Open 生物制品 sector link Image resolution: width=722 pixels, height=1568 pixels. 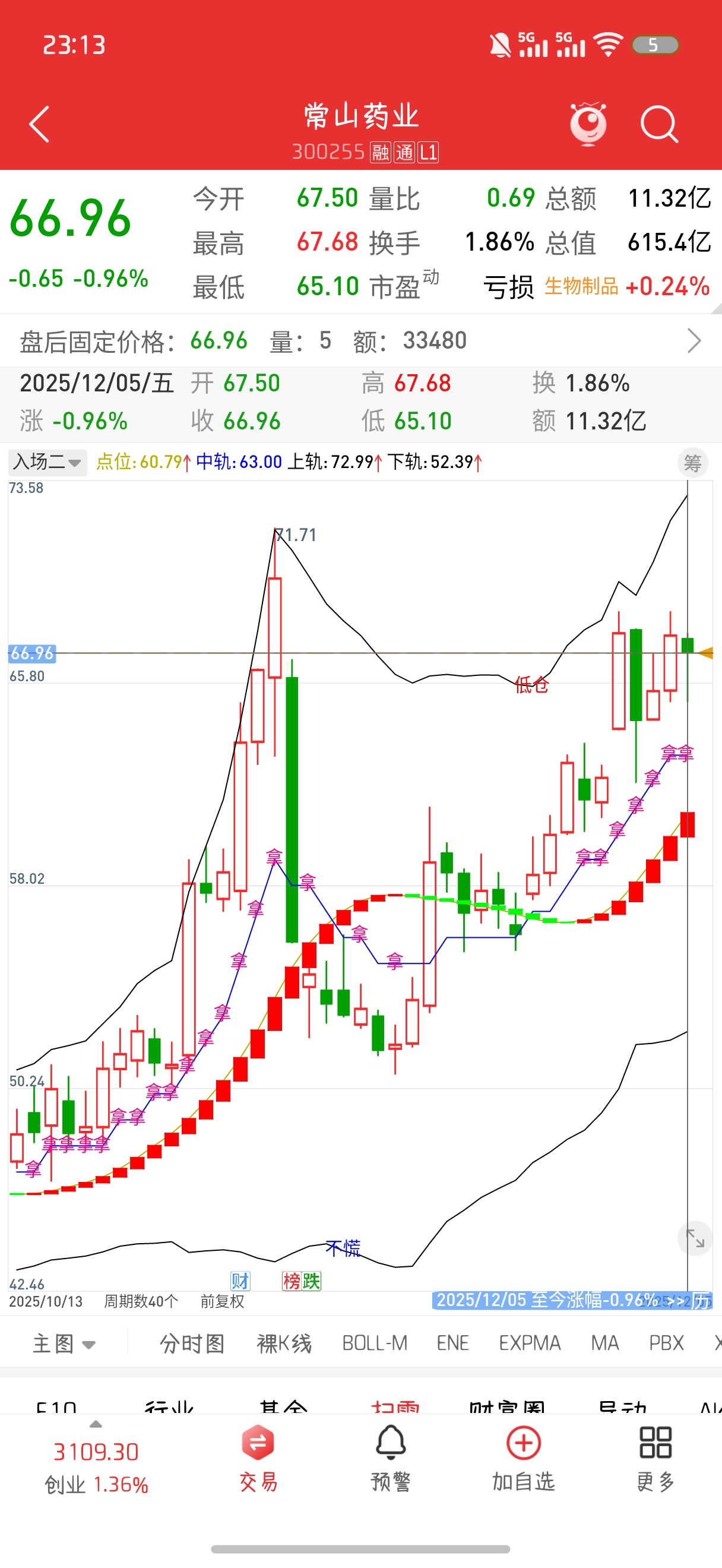(x=581, y=286)
